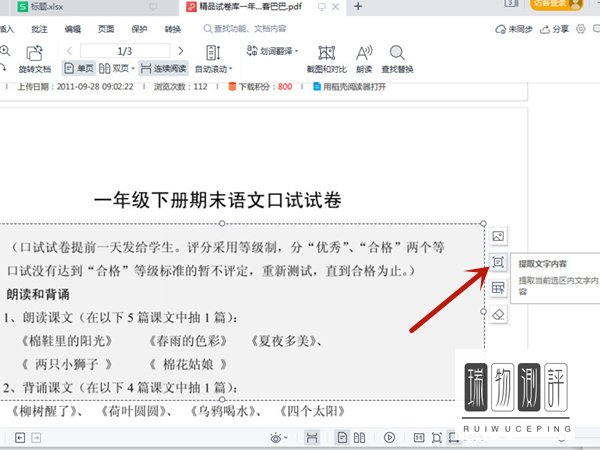Image resolution: width=600 pixels, height=450 pixels.
Task: Click the 朗读 read aloud icon
Action: click(x=364, y=53)
